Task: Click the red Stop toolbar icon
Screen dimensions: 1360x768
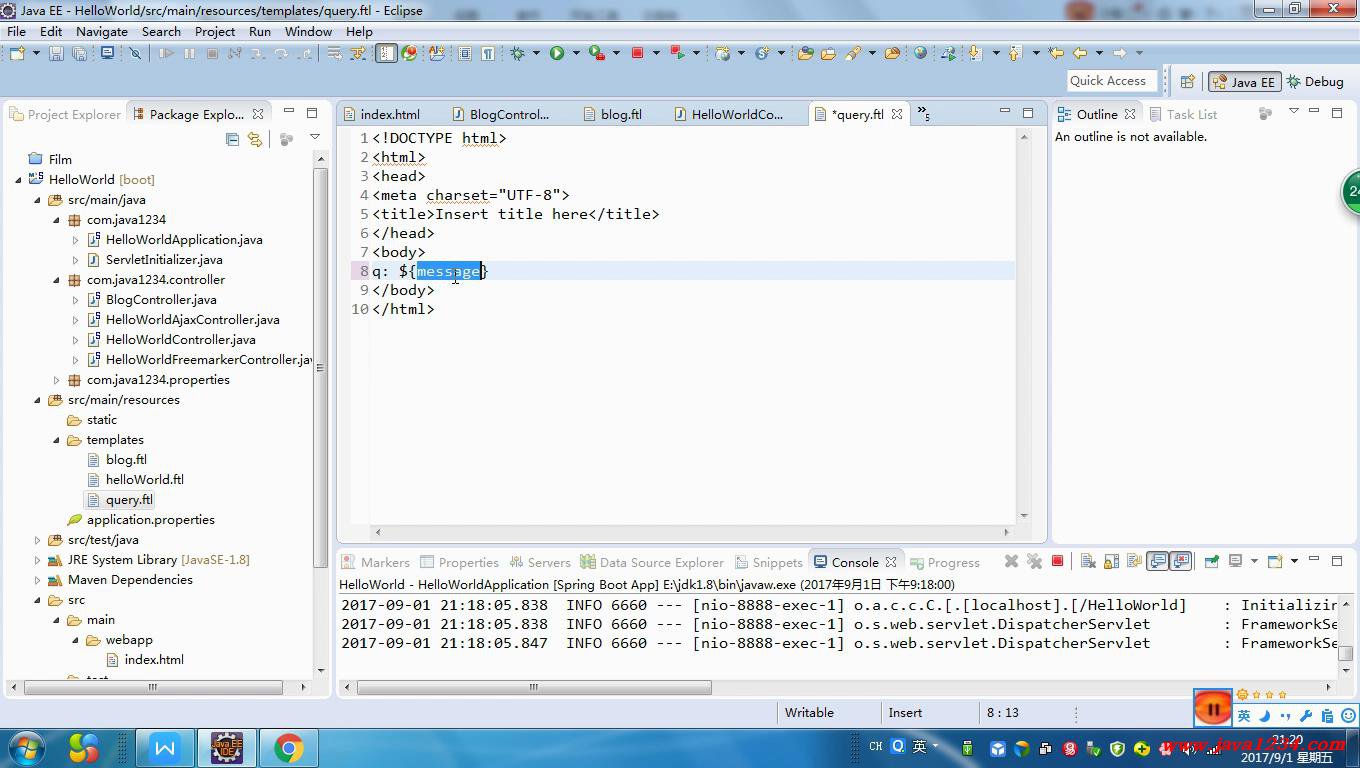Action: [637, 53]
